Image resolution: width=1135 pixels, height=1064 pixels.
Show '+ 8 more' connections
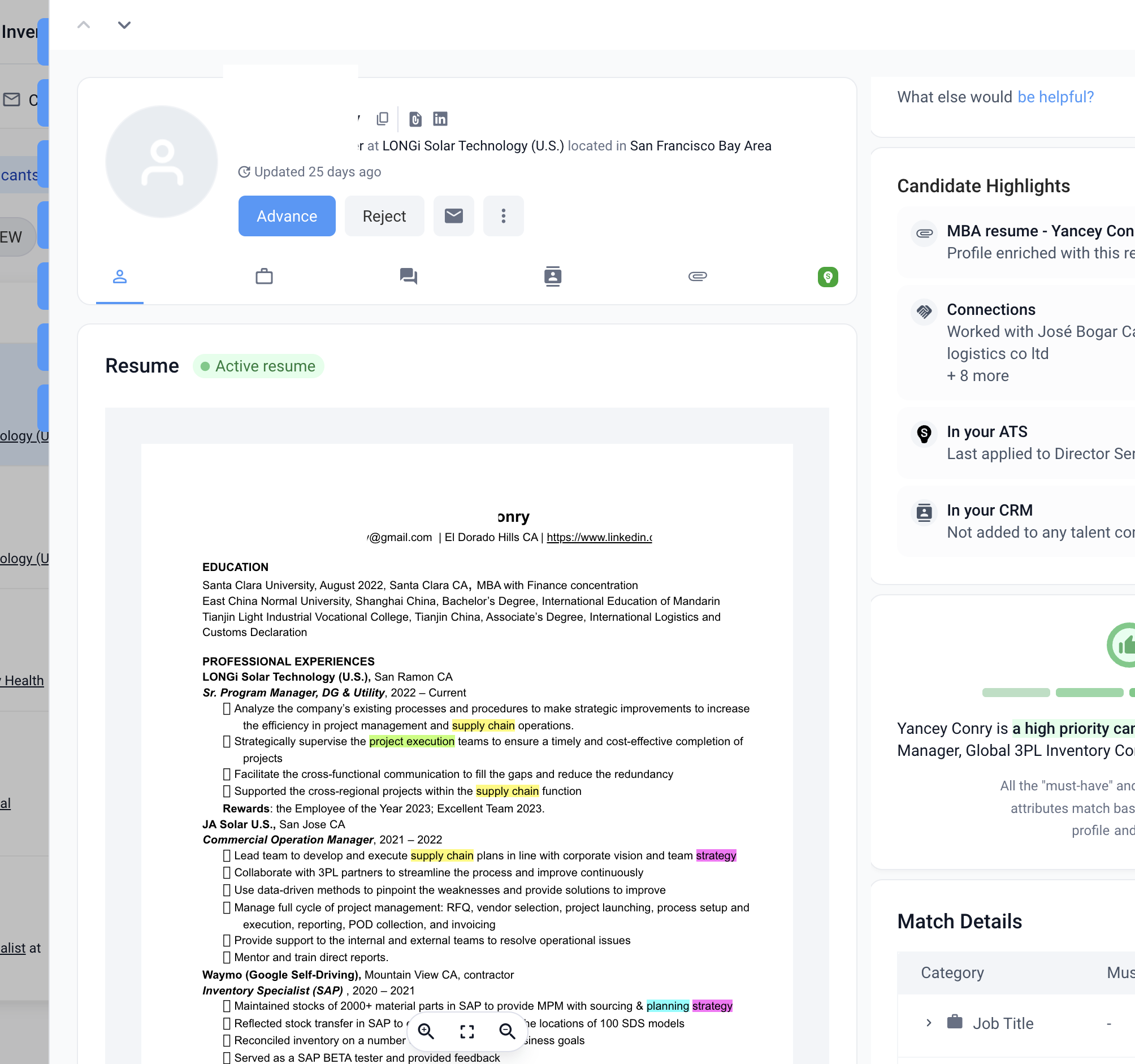978,376
